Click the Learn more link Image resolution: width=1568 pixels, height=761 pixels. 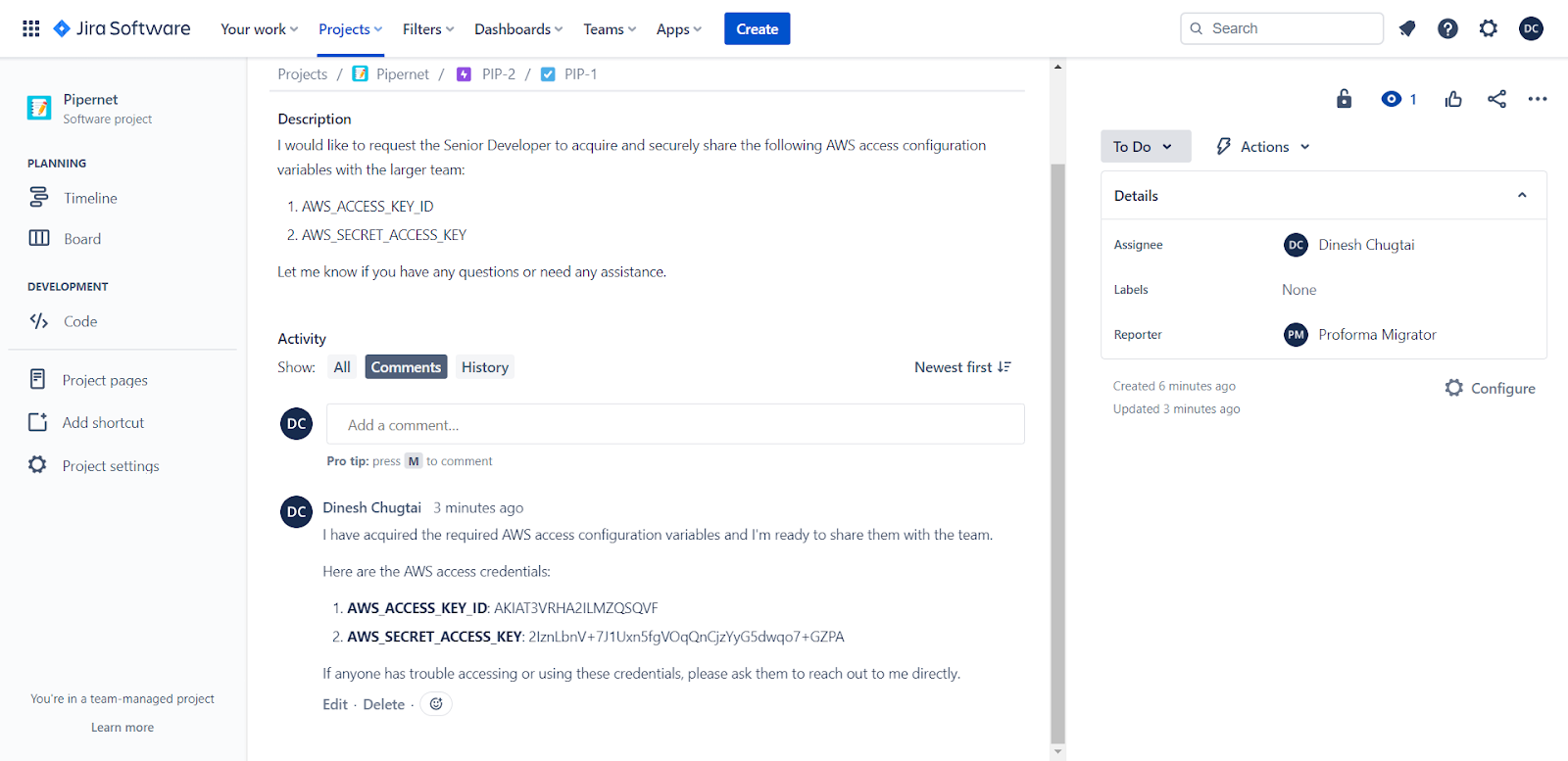point(122,728)
